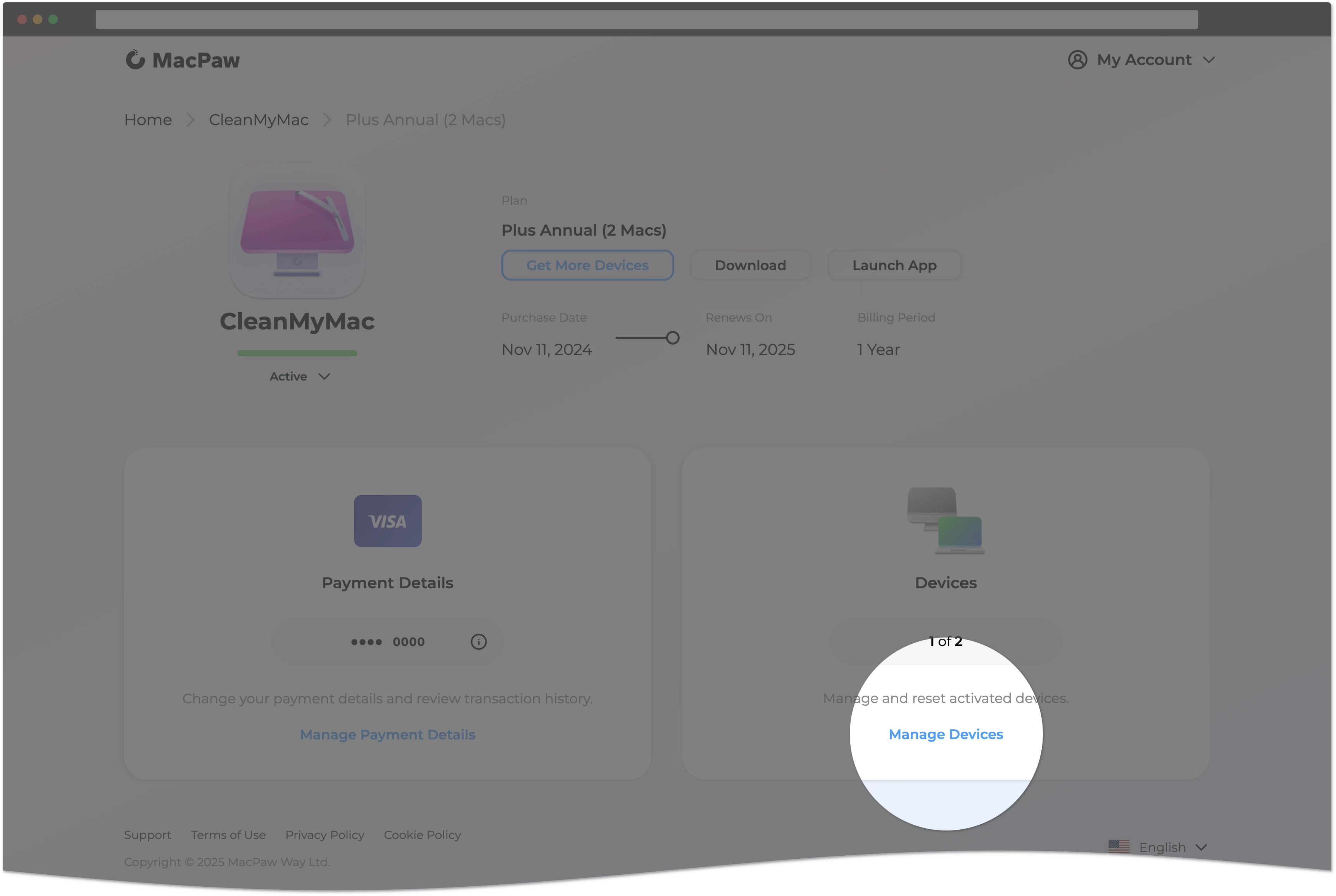Open Privacy Policy footer link

pos(325,835)
